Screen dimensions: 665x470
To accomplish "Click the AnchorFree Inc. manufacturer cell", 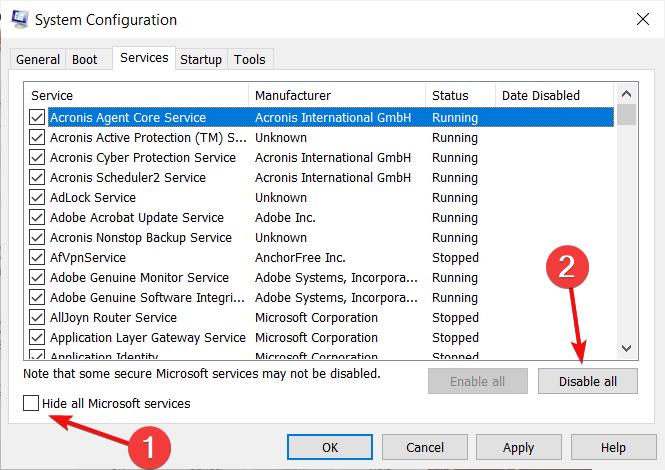I will click(300, 257).
